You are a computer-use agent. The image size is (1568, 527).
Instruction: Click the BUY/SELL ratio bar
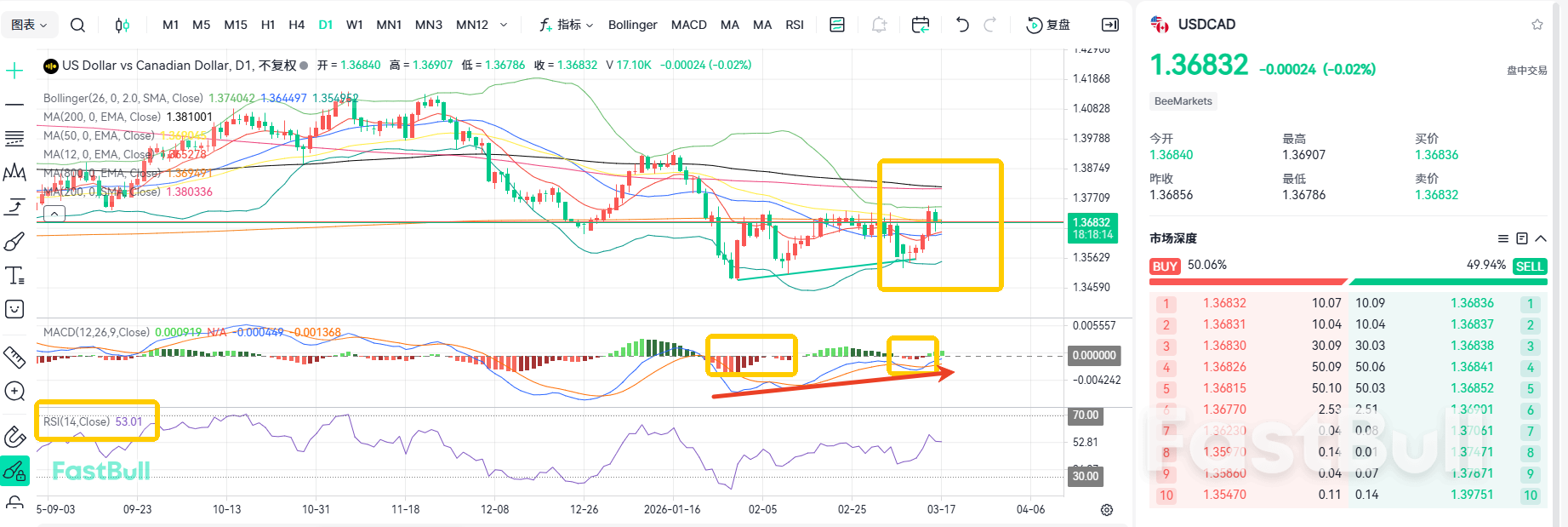click(x=1348, y=281)
